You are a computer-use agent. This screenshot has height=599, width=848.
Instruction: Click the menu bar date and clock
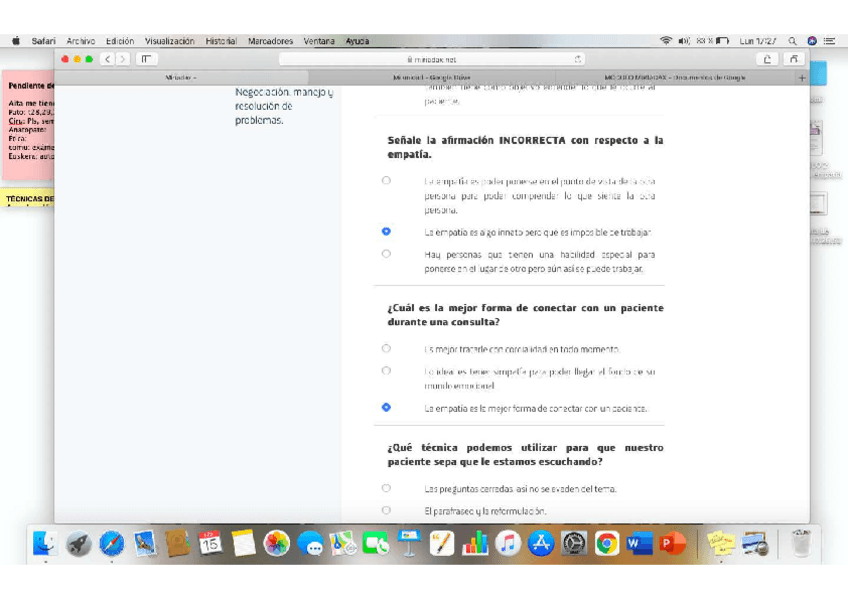click(x=758, y=41)
